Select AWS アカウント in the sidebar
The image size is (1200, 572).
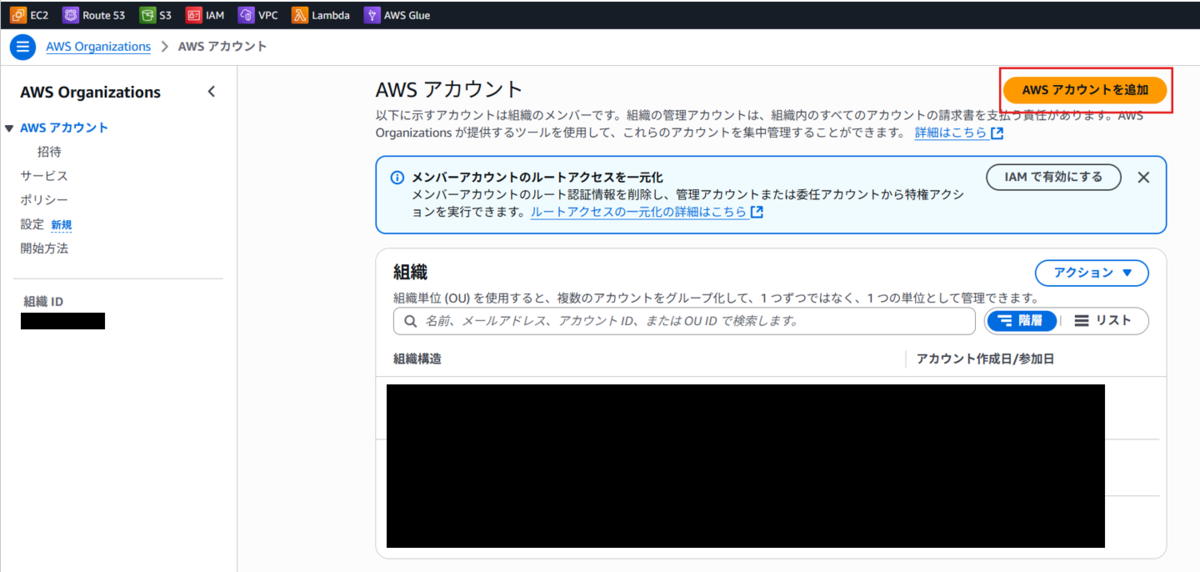(x=64, y=128)
